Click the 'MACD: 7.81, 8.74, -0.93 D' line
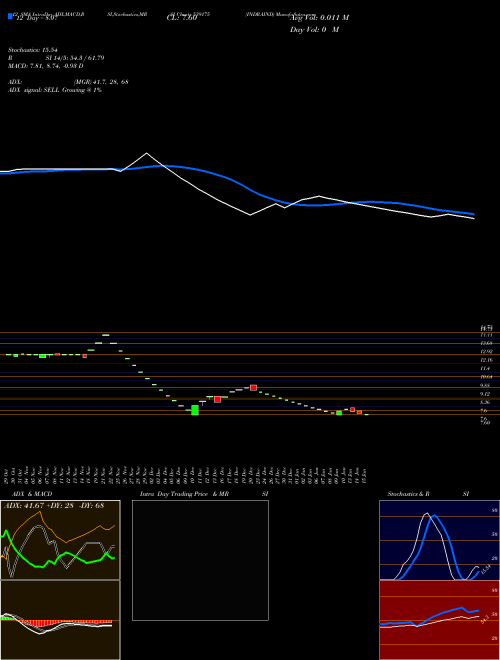The image size is (500, 660). coord(45,66)
